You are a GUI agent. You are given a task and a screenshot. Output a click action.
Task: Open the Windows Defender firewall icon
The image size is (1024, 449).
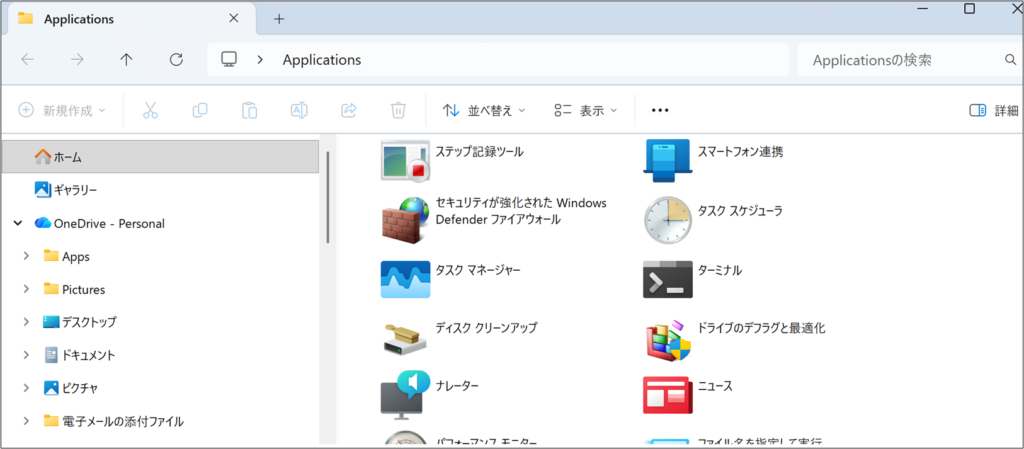(405, 220)
